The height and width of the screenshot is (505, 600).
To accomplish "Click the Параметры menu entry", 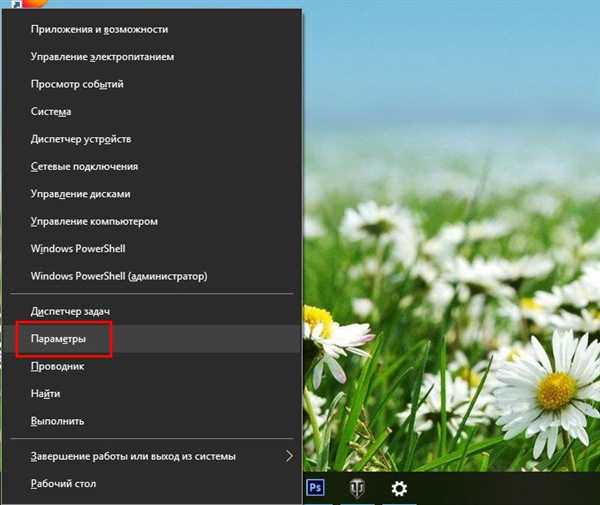I will point(152,339).
